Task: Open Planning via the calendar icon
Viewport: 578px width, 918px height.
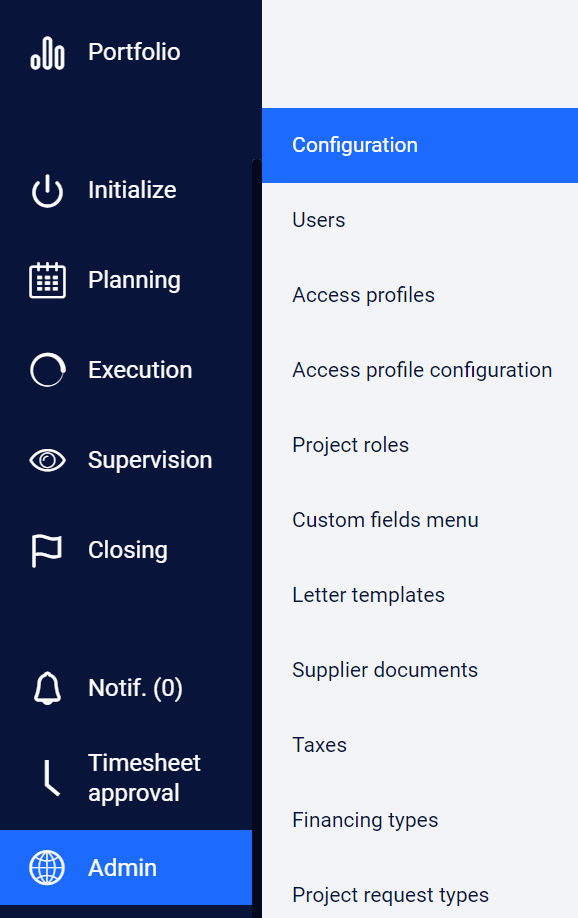Action: point(47,280)
